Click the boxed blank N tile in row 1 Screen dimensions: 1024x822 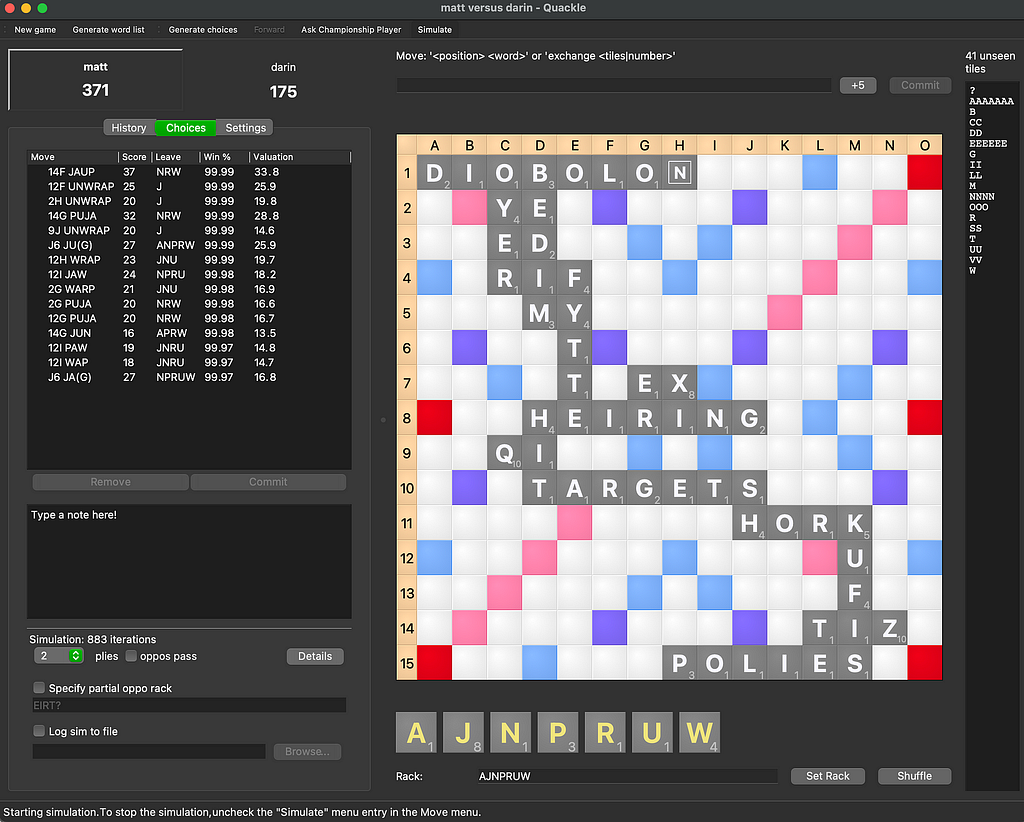point(679,172)
